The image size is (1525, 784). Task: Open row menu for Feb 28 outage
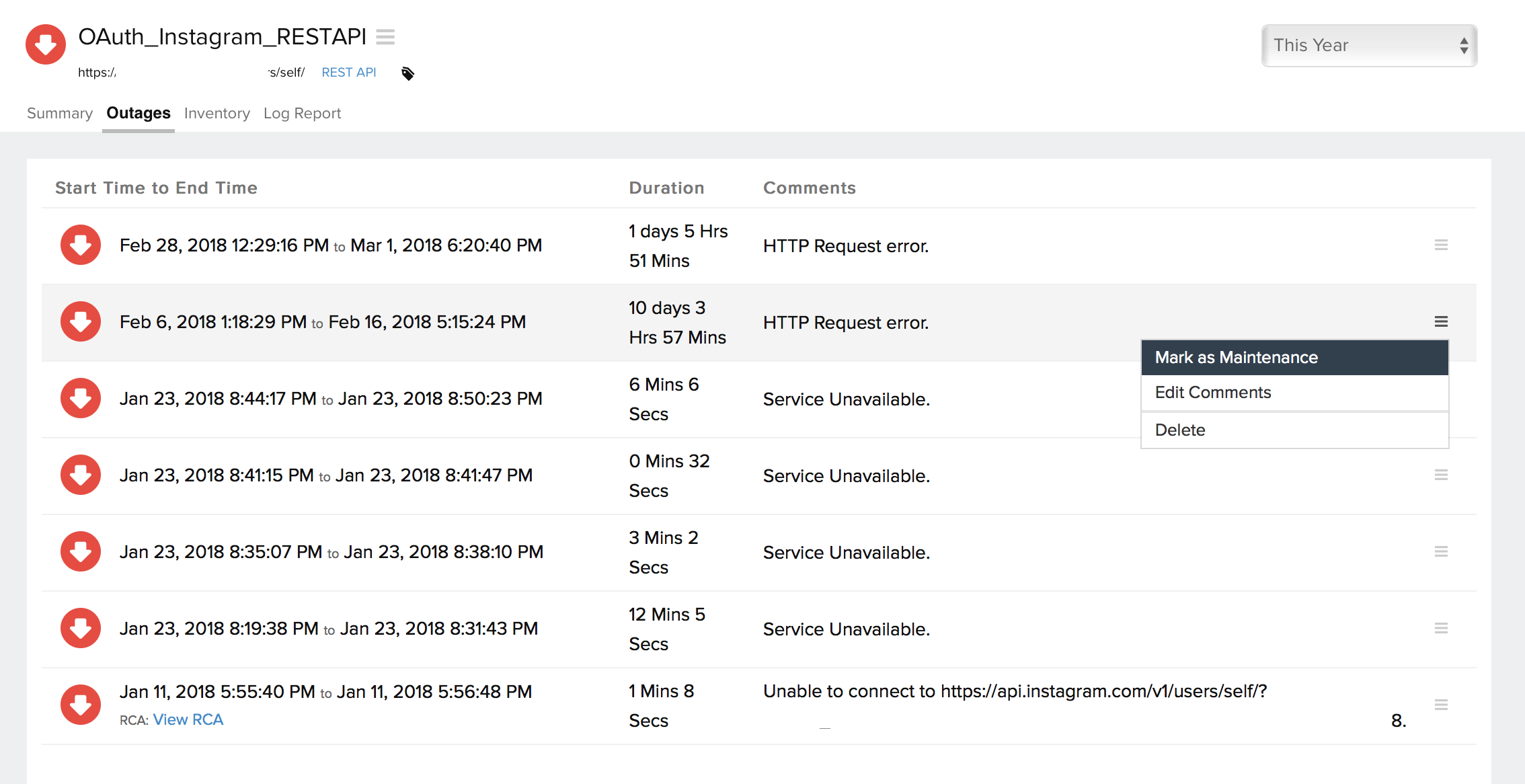1440,245
